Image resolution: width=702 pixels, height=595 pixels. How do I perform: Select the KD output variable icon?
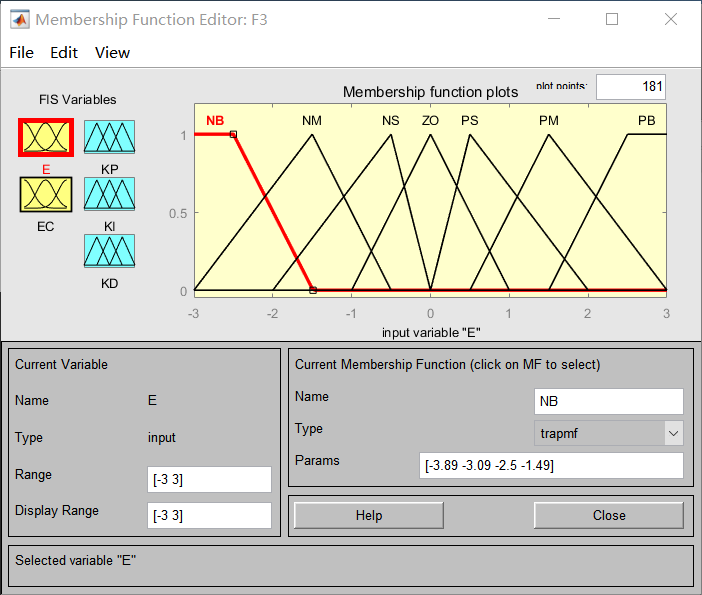pyautogui.click(x=109, y=251)
